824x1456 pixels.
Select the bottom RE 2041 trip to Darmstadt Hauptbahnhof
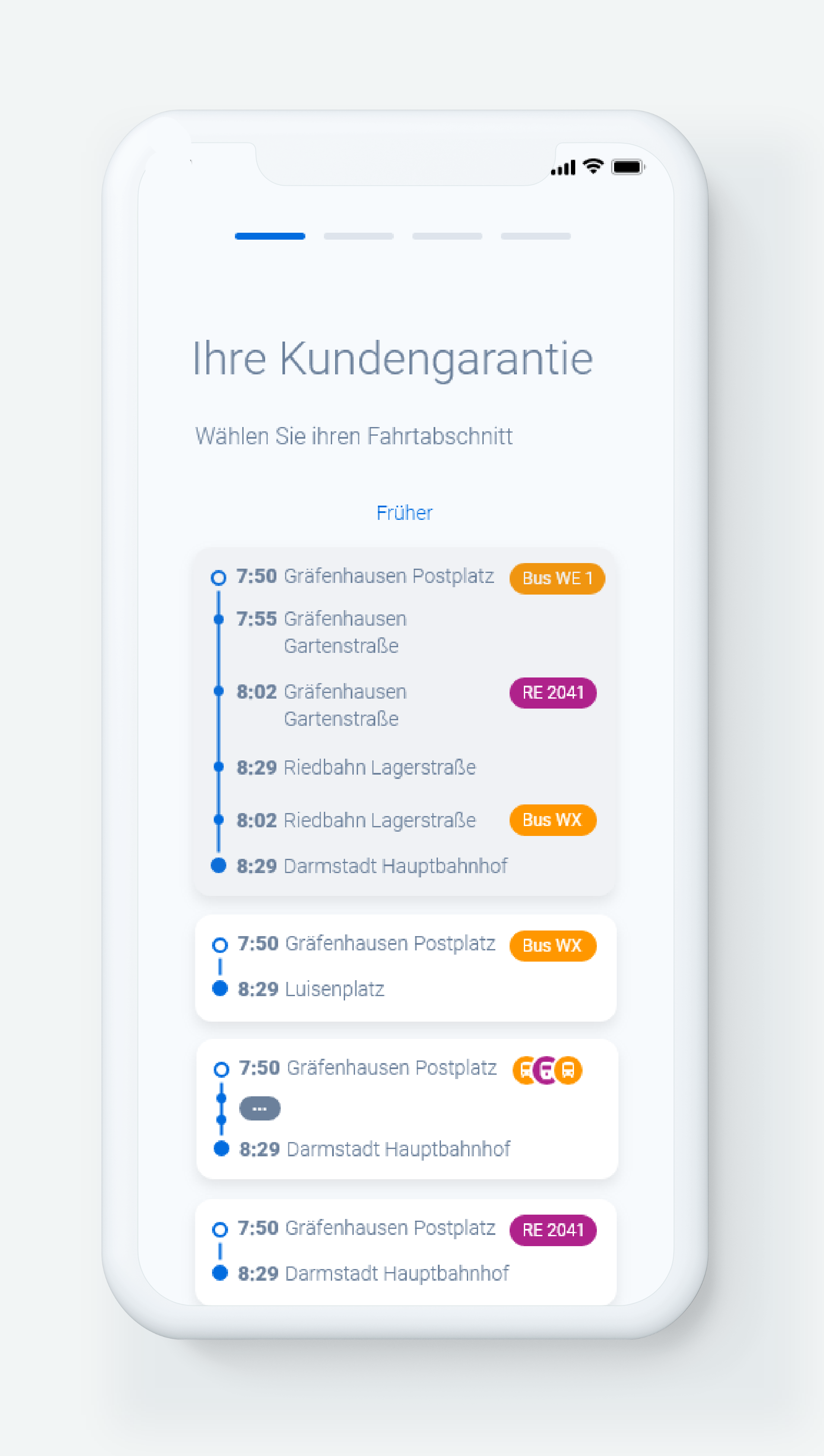406,1251
